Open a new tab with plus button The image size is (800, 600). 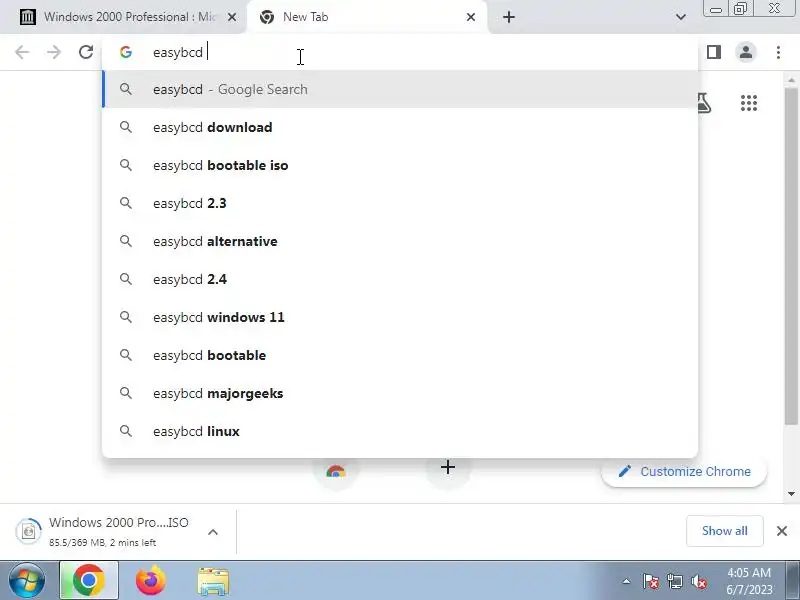[x=509, y=17]
